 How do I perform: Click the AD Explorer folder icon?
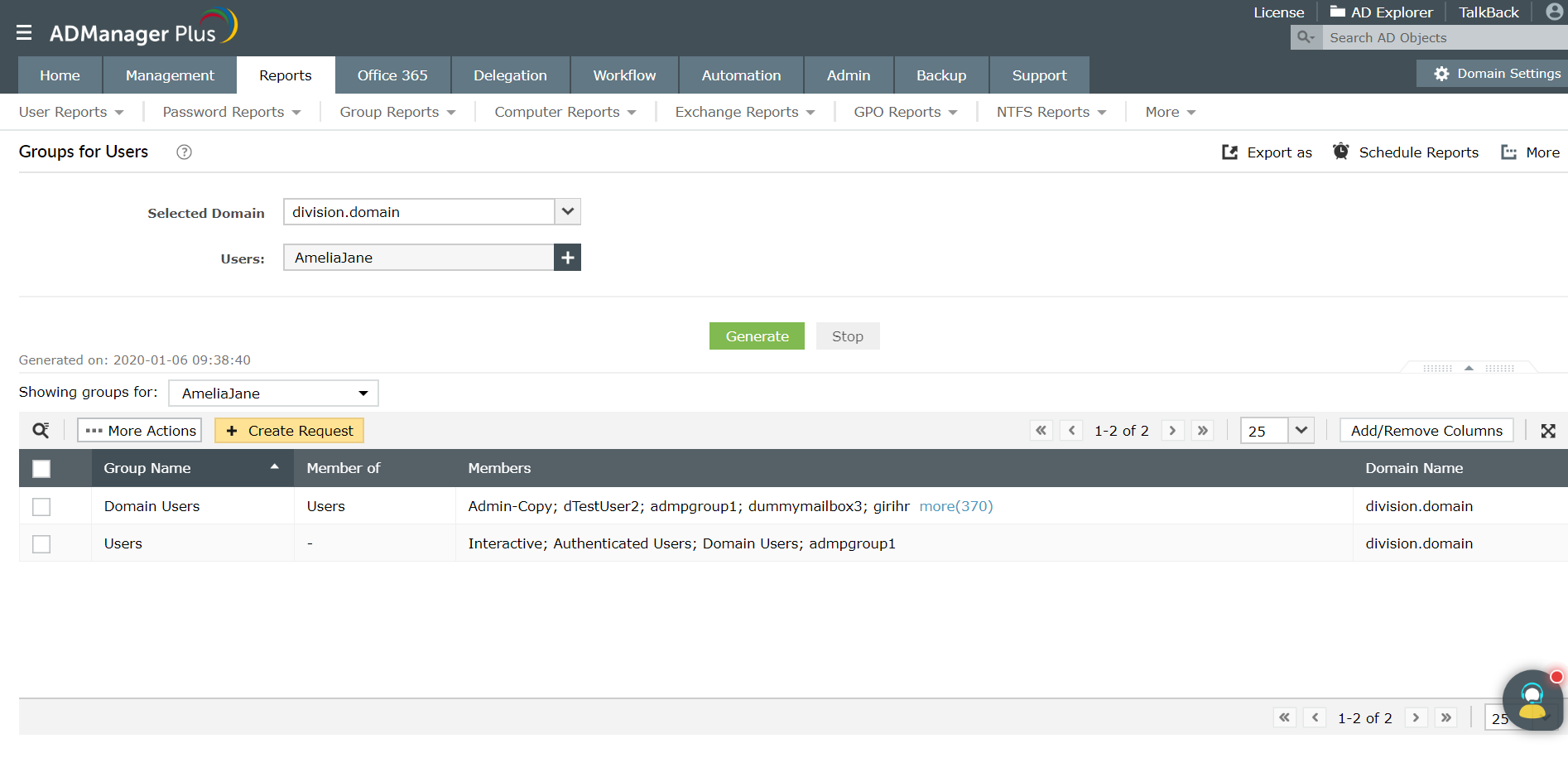click(x=1336, y=12)
